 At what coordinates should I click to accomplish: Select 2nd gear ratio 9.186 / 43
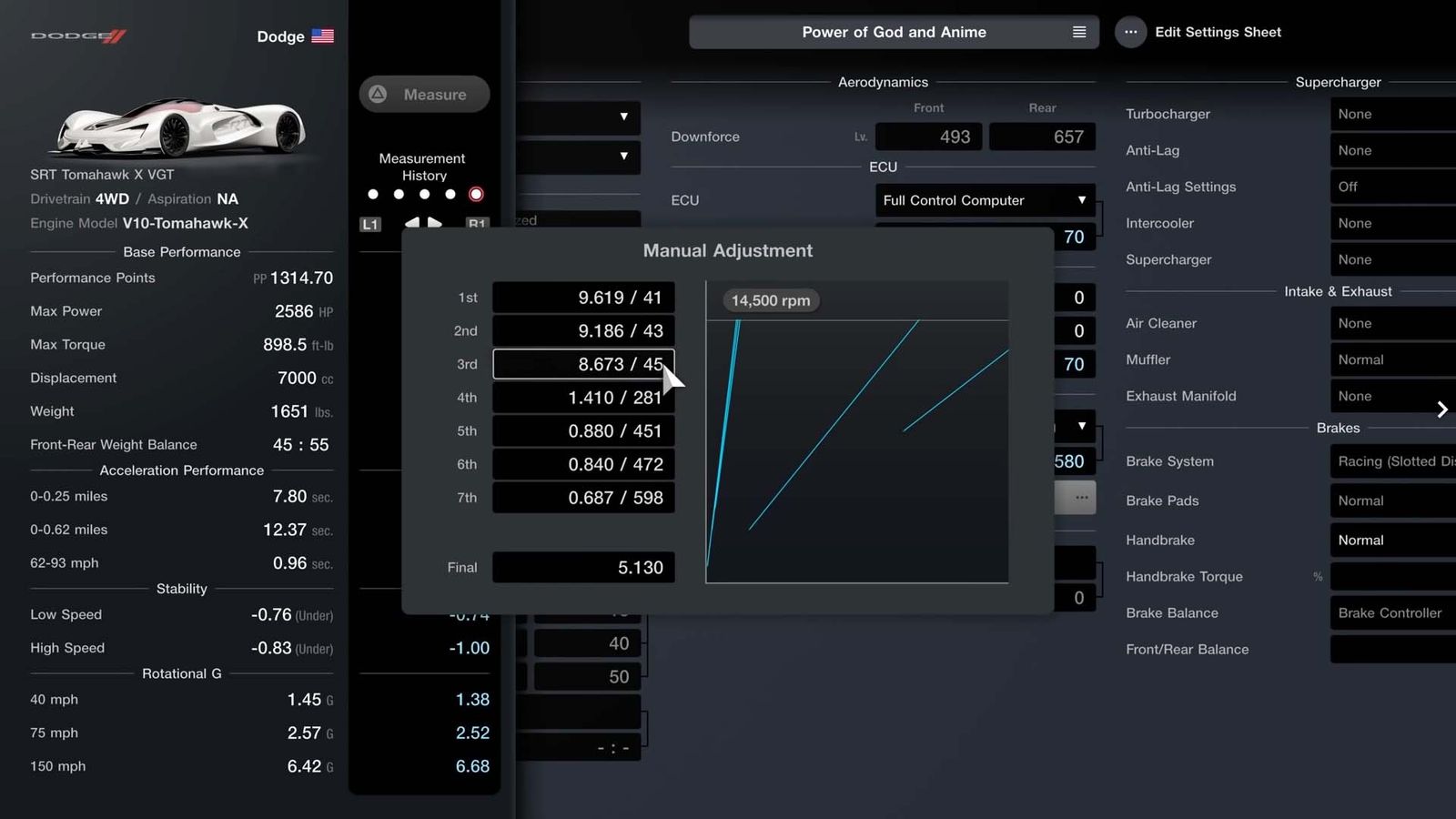[583, 330]
